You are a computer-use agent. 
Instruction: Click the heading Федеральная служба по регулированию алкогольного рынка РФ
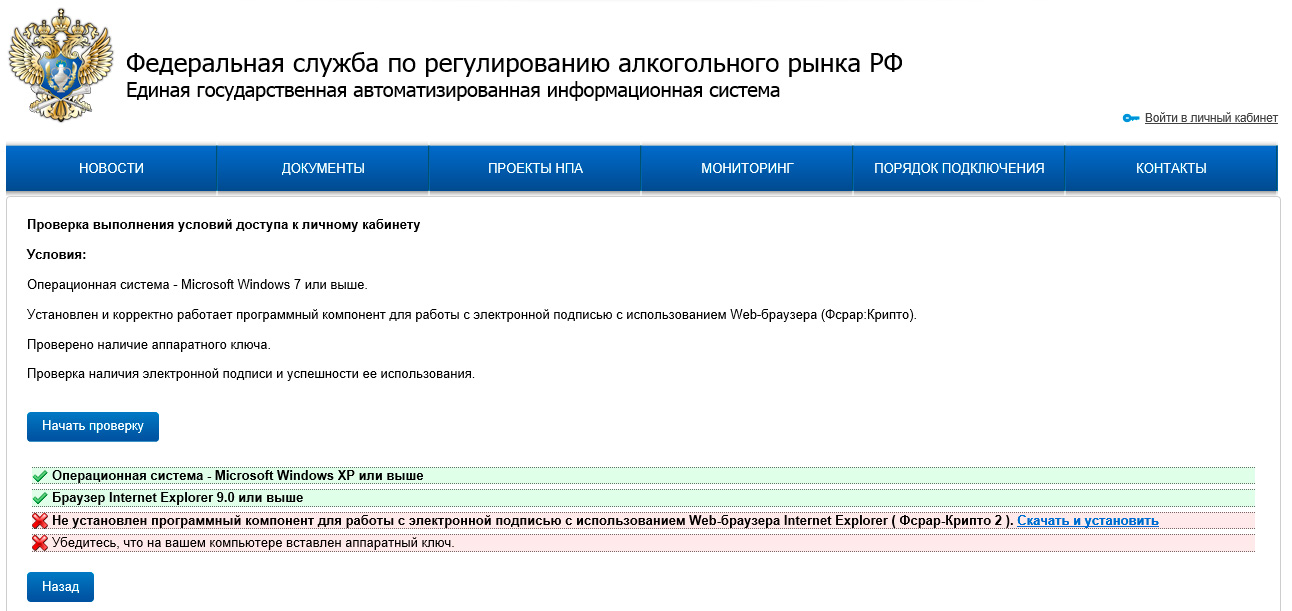click(514, 64)
